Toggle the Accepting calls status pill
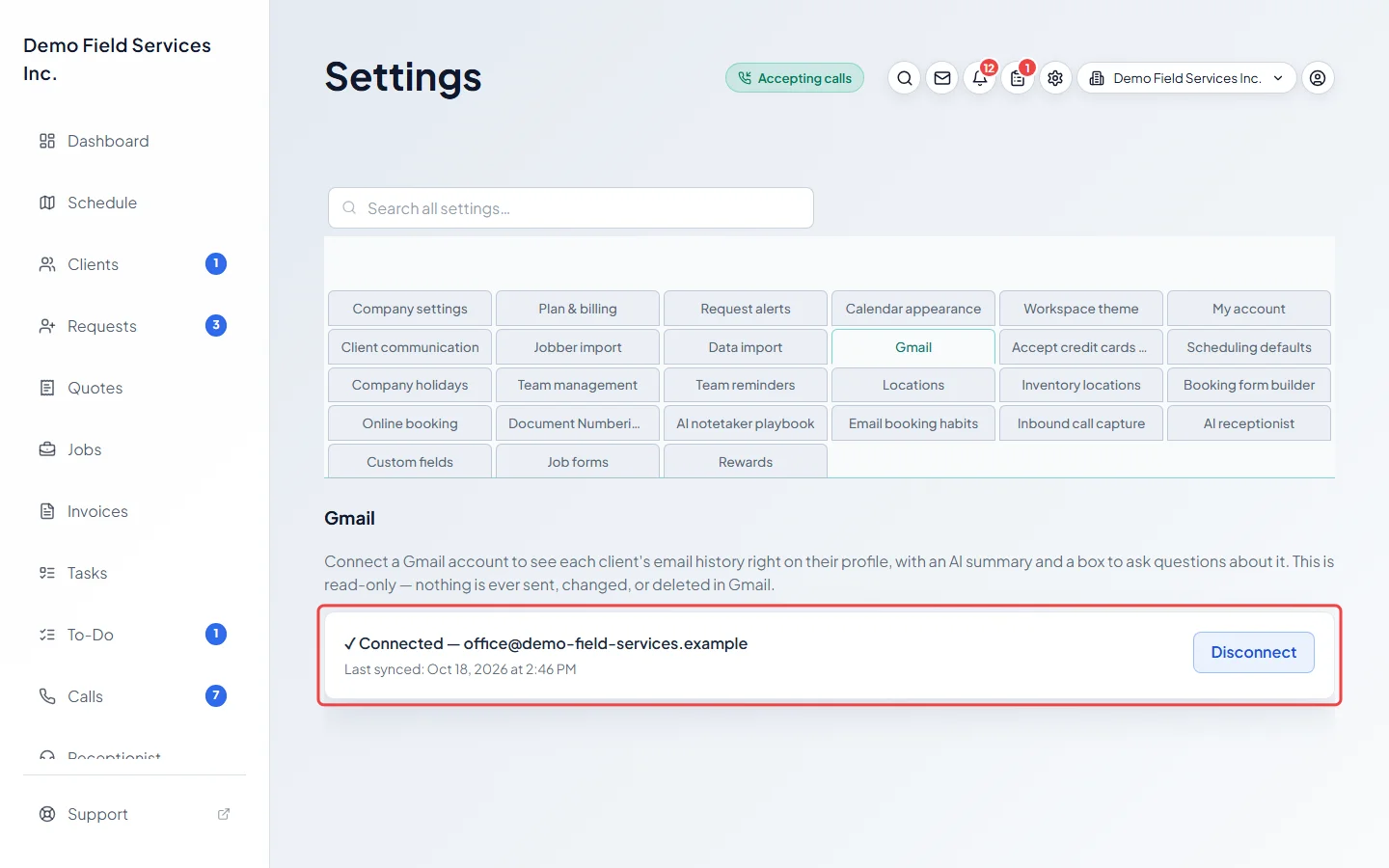Image resolution: width=1389 pixels, height=868 pixels. click(x=795, y=78)
